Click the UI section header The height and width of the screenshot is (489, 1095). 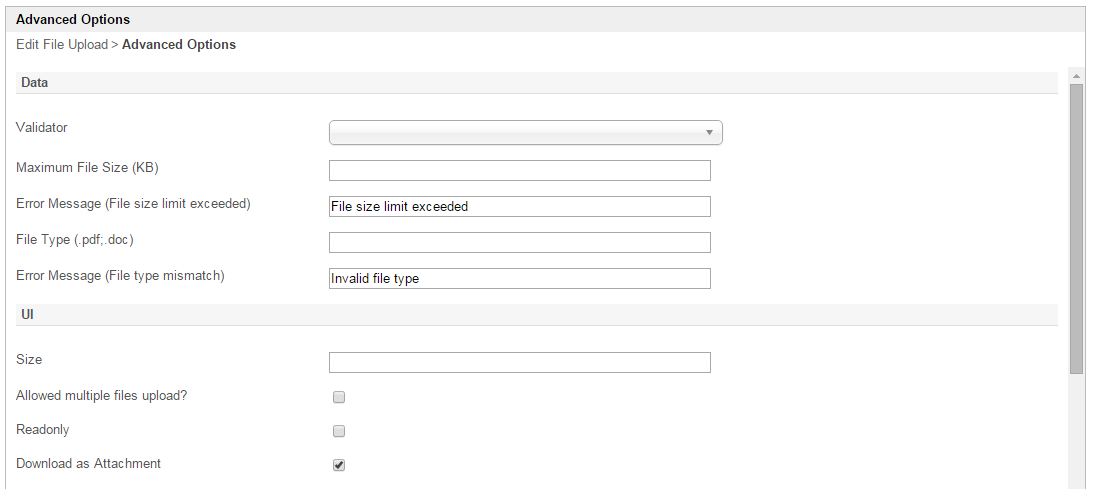click(x=27, y=314)
